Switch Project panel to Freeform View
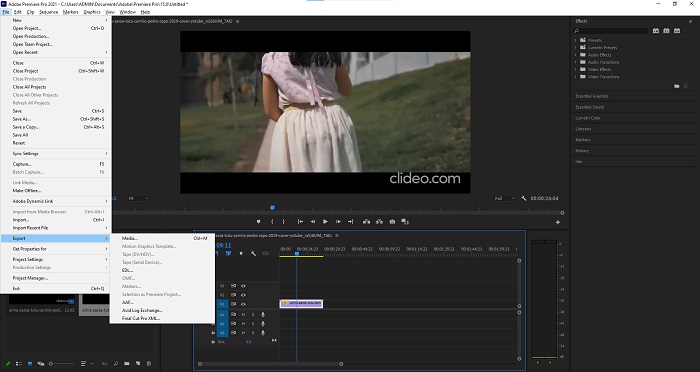This screenshot has width=700, height=372. coord(41,364)
